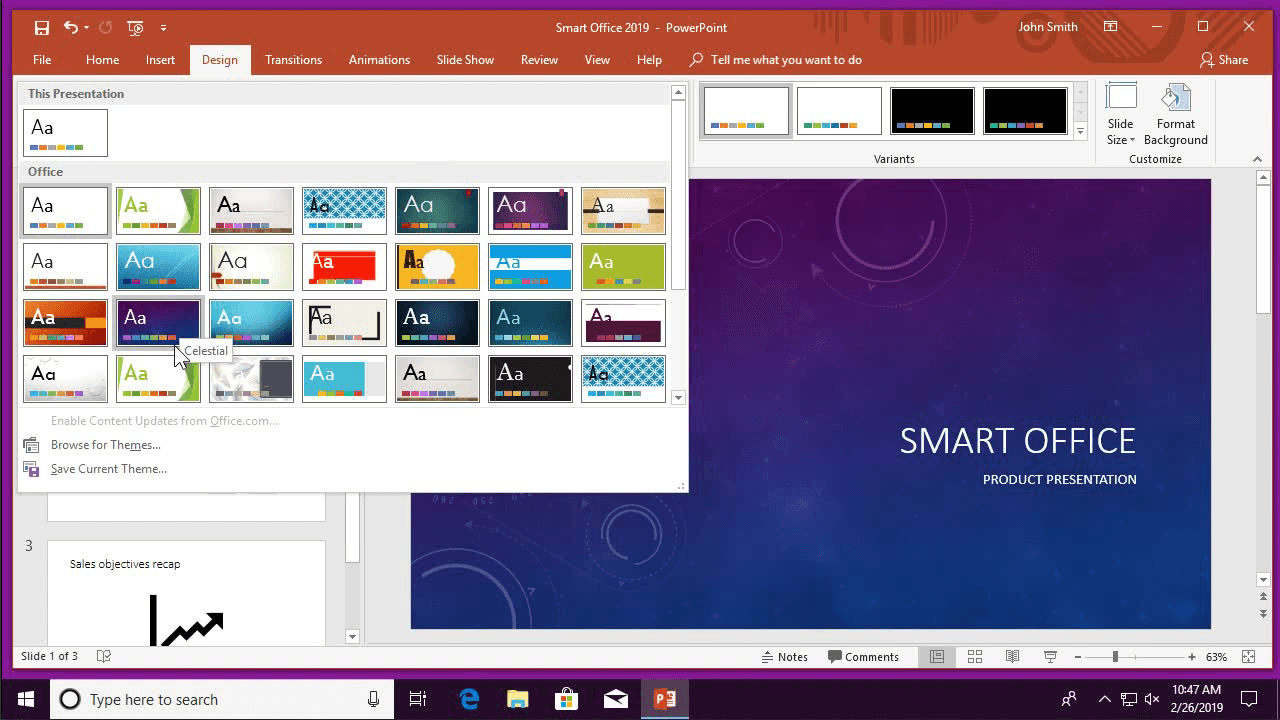
Task: Switch to the Transitions tab
Action: [x=293, y=59]
